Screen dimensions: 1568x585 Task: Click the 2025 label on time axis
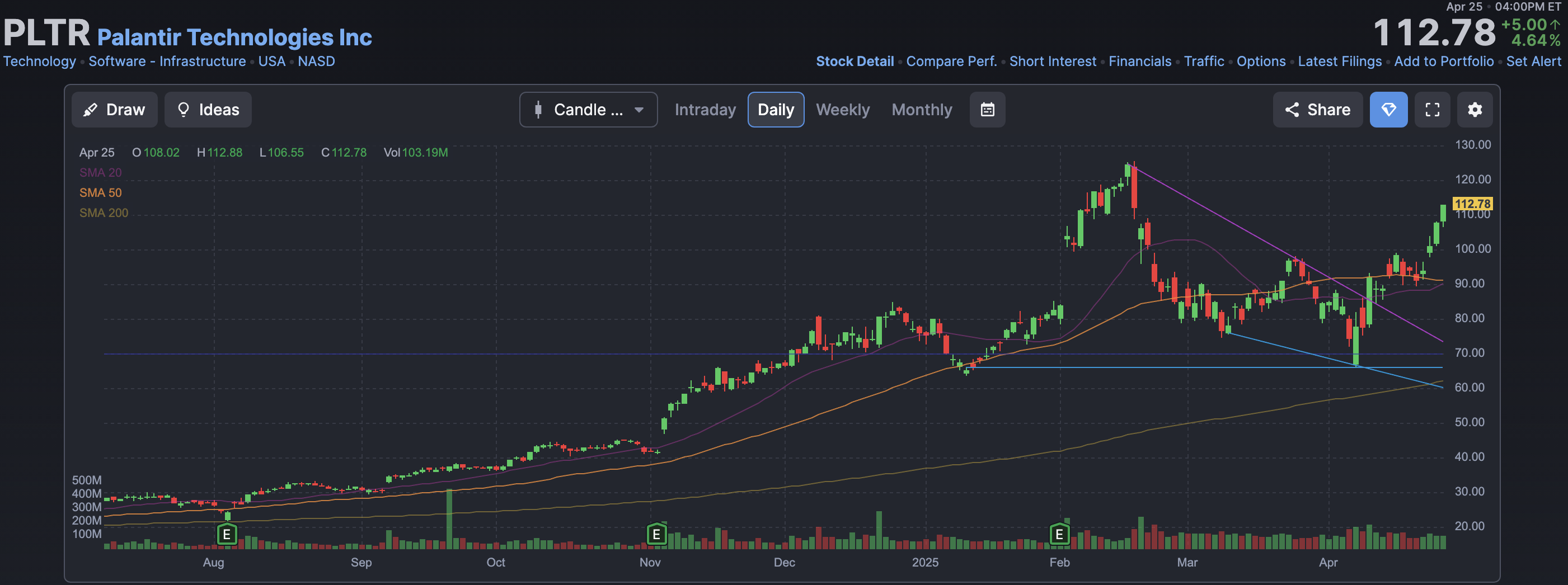(x=924, y=563)
